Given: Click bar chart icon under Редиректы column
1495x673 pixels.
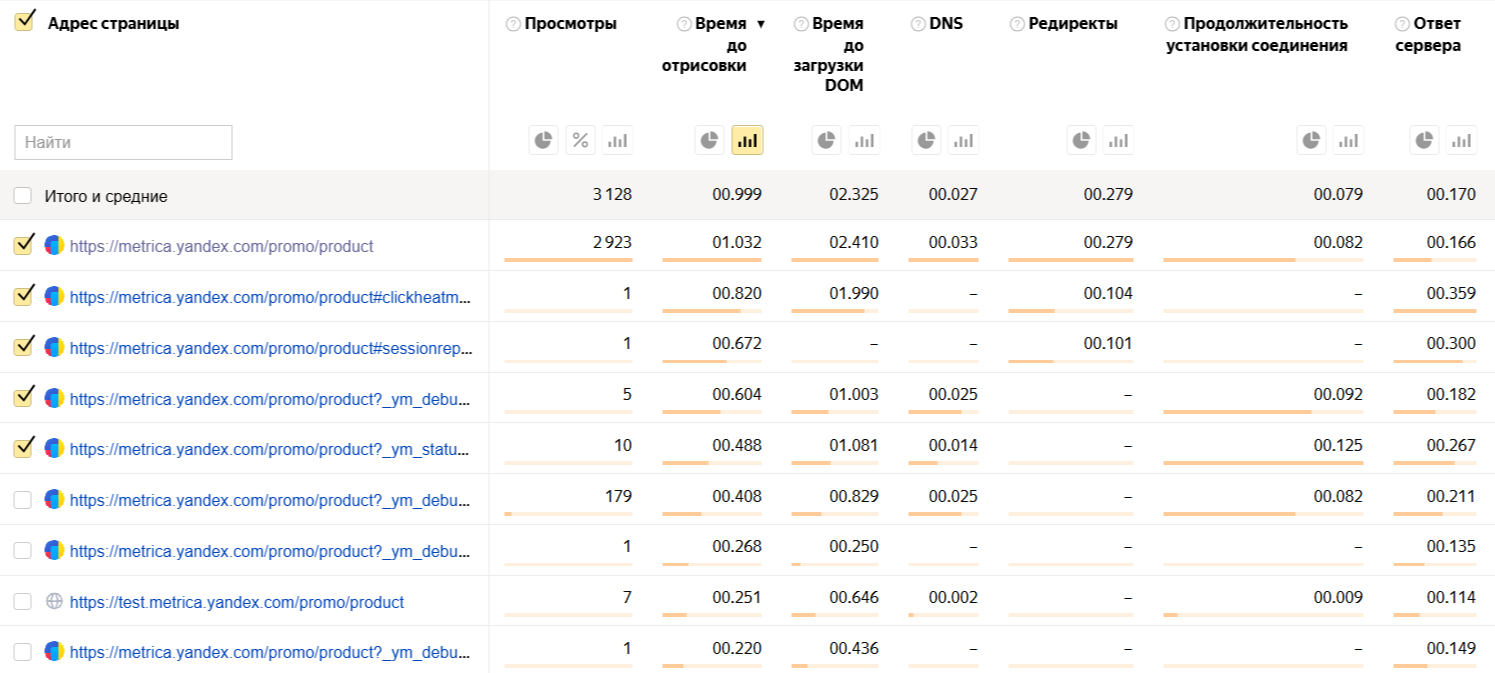Looking at the screenshot, I should coord(1118,141).
